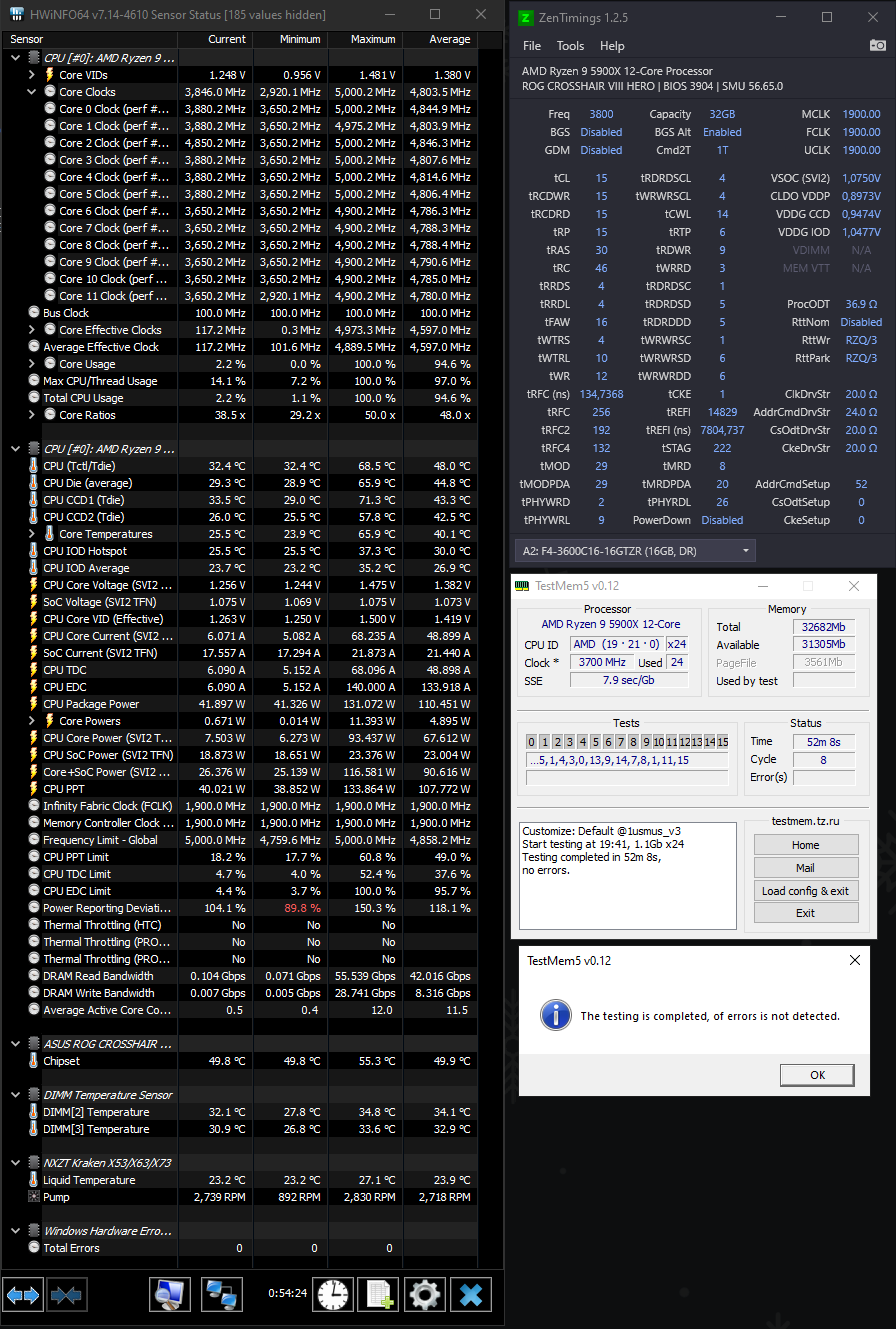
Task: Click the Average column header in HWiNFO
Action: pos(440,39)
